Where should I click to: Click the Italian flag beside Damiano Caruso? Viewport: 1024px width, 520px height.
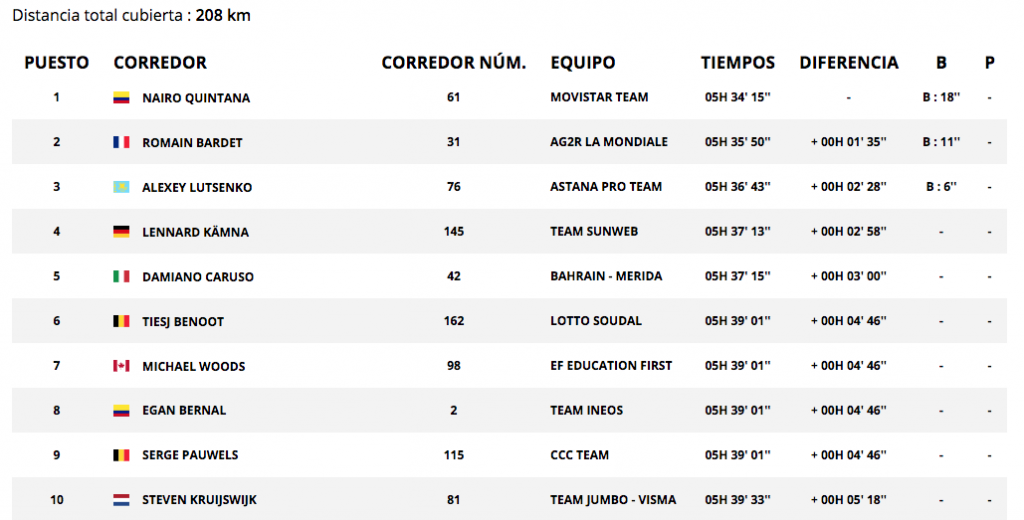[x=121, y=276]
